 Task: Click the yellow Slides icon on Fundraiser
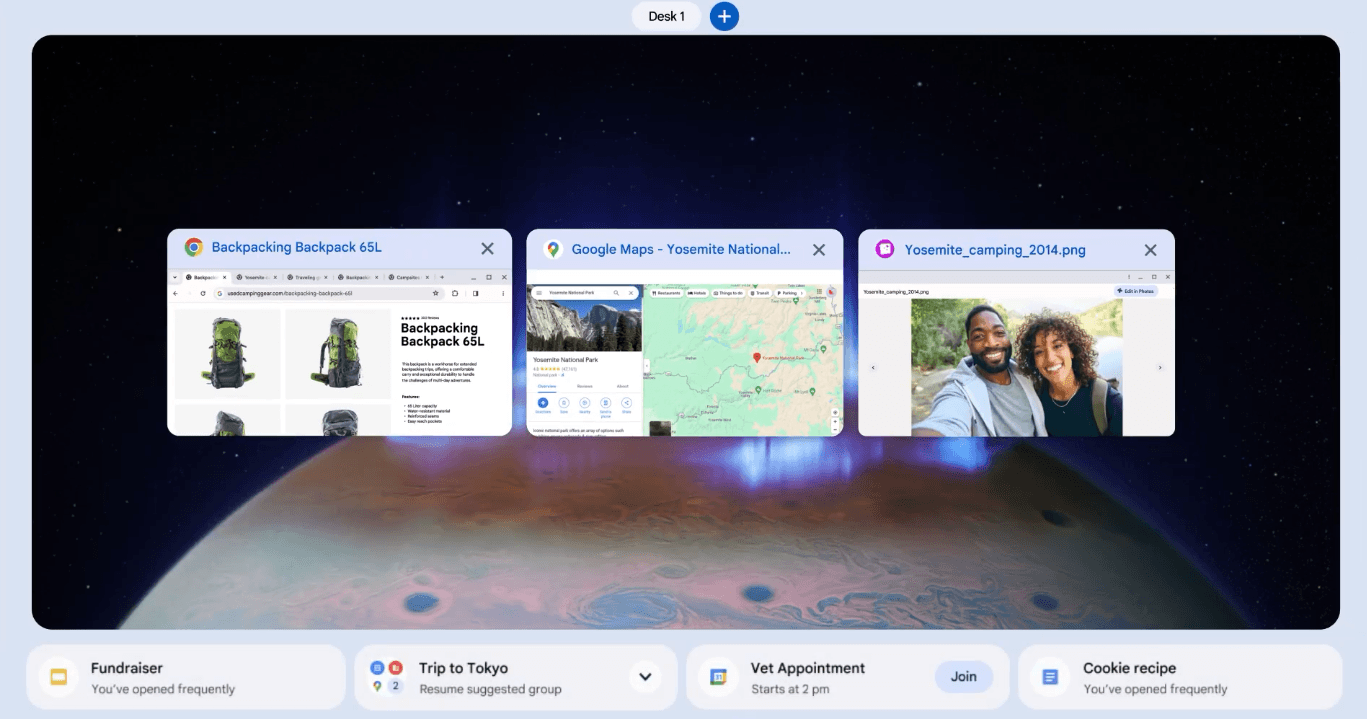pyautogui.click(x=59, y=677)
